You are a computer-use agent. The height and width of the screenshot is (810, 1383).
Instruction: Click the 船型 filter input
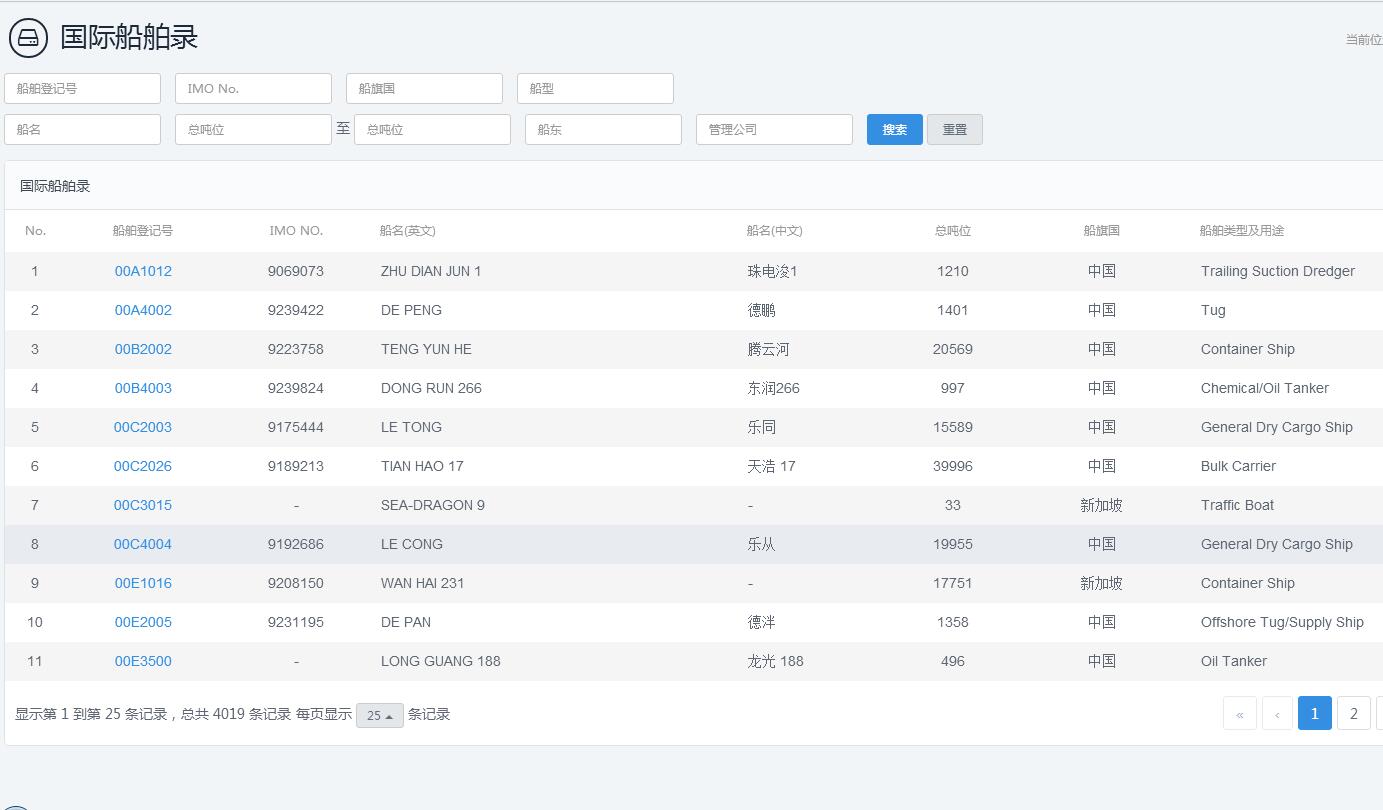(x=595, y=88)
